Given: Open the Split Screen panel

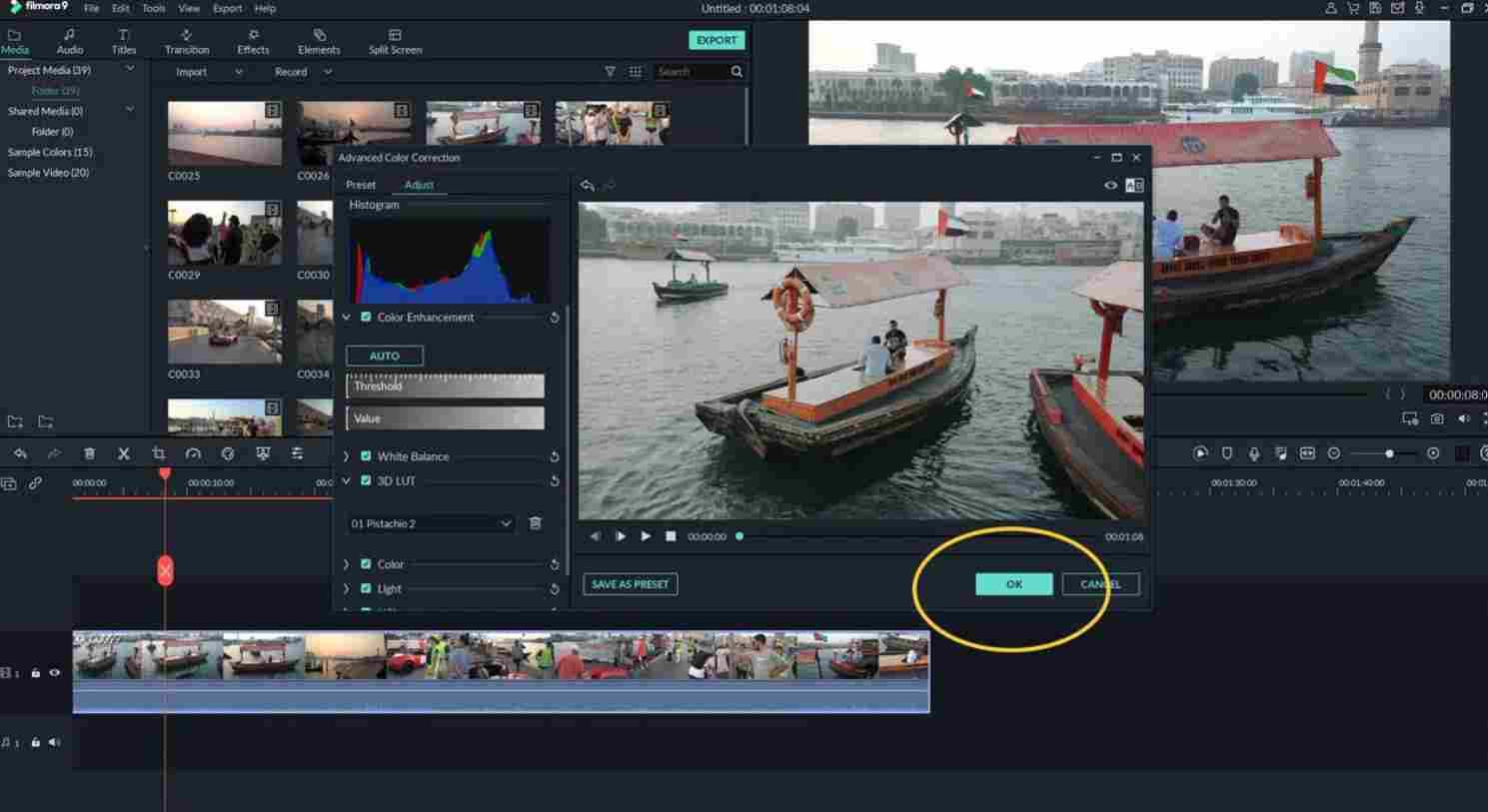Looking at the screenshot, I should [395, 41].
